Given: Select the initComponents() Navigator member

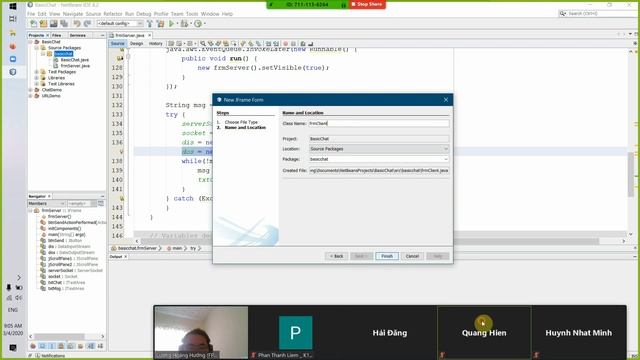Looking at the screenshot, I should (x=64, y=229).
